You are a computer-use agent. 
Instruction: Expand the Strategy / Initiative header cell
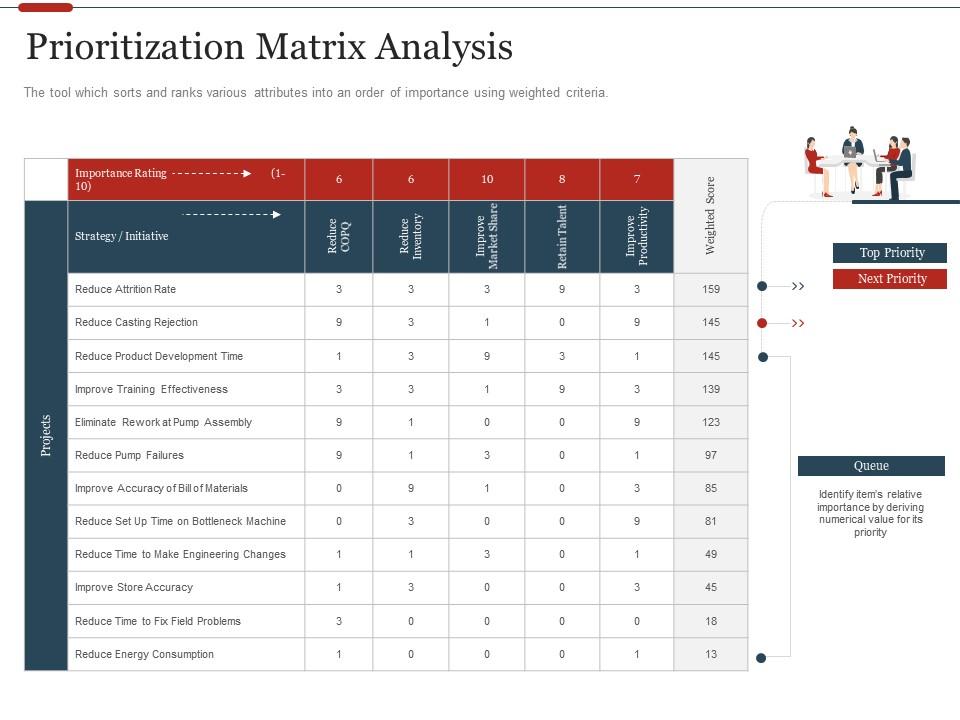click(x=124, y=236)
